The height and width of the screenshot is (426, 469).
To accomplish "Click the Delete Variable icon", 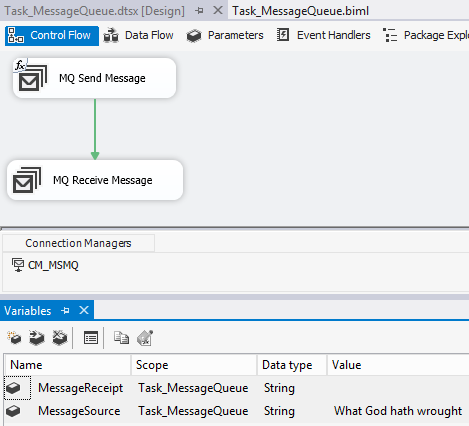I will (60, 338).
